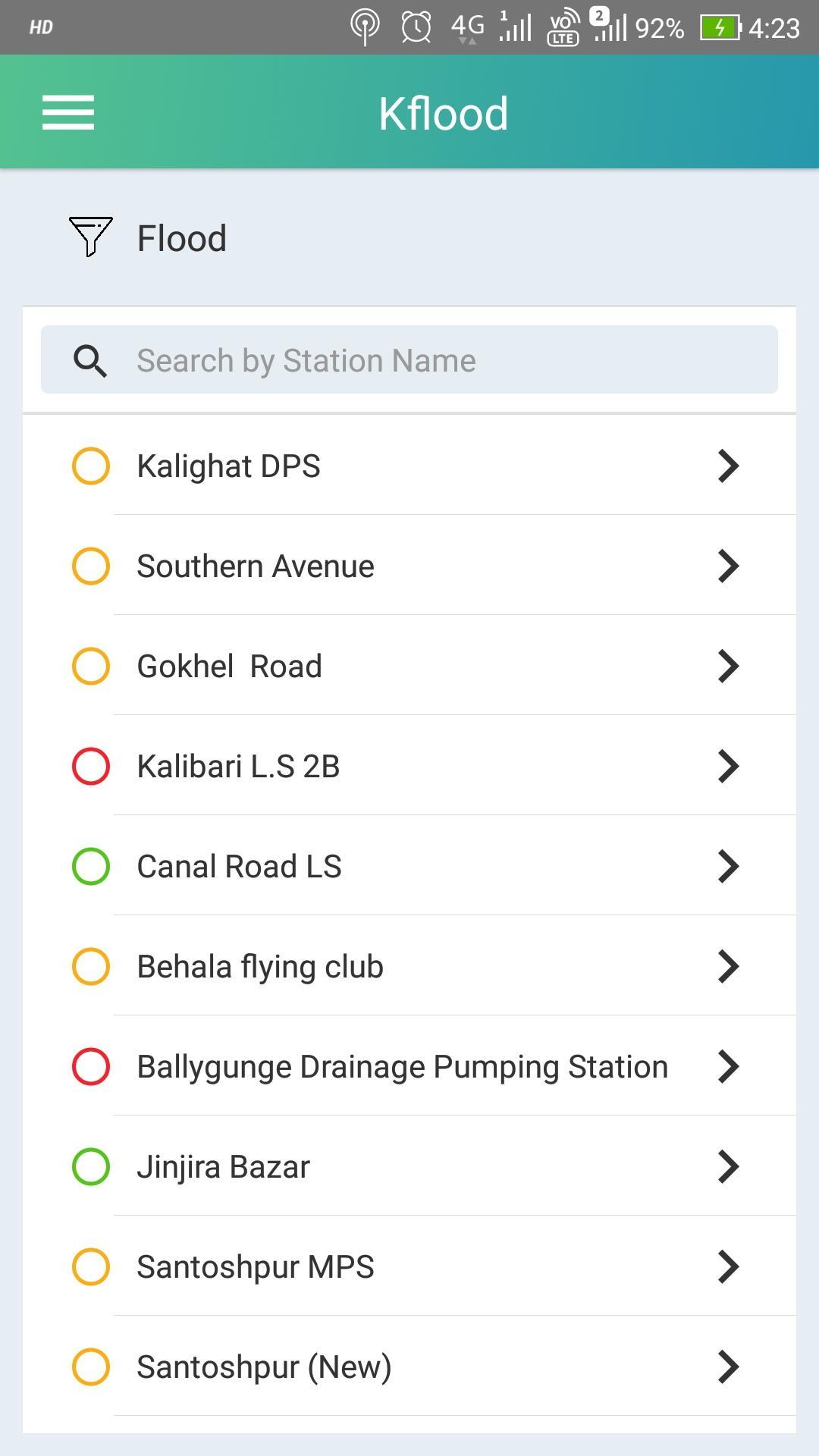
Task: Open the Santoshpur (New) station entry
Action: point(264,1367)
